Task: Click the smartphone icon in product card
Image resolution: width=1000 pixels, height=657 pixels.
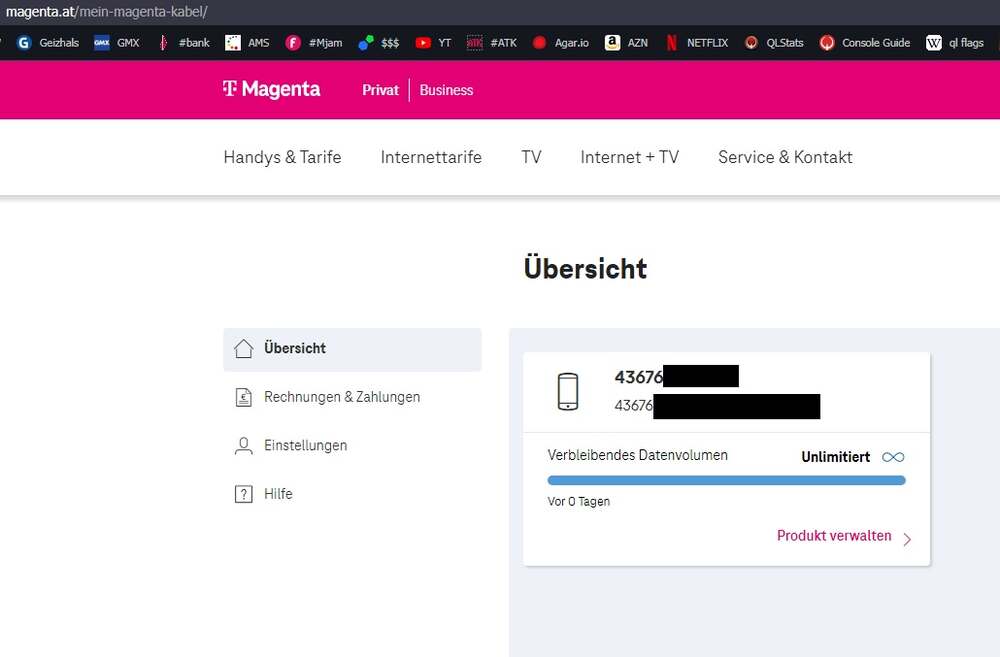Action: 568,391
